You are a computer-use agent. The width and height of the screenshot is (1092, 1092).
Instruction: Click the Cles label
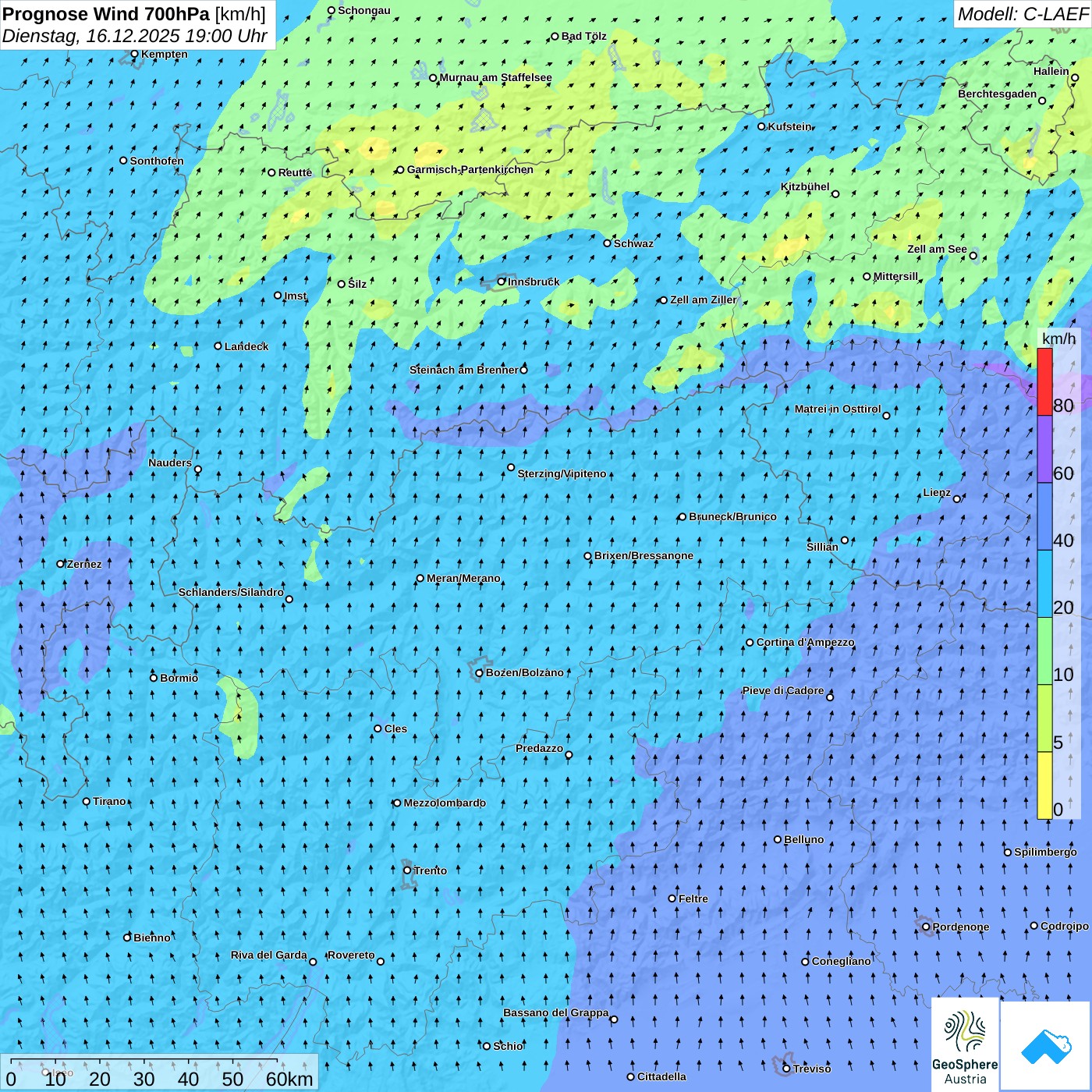(x=395, y=729)
